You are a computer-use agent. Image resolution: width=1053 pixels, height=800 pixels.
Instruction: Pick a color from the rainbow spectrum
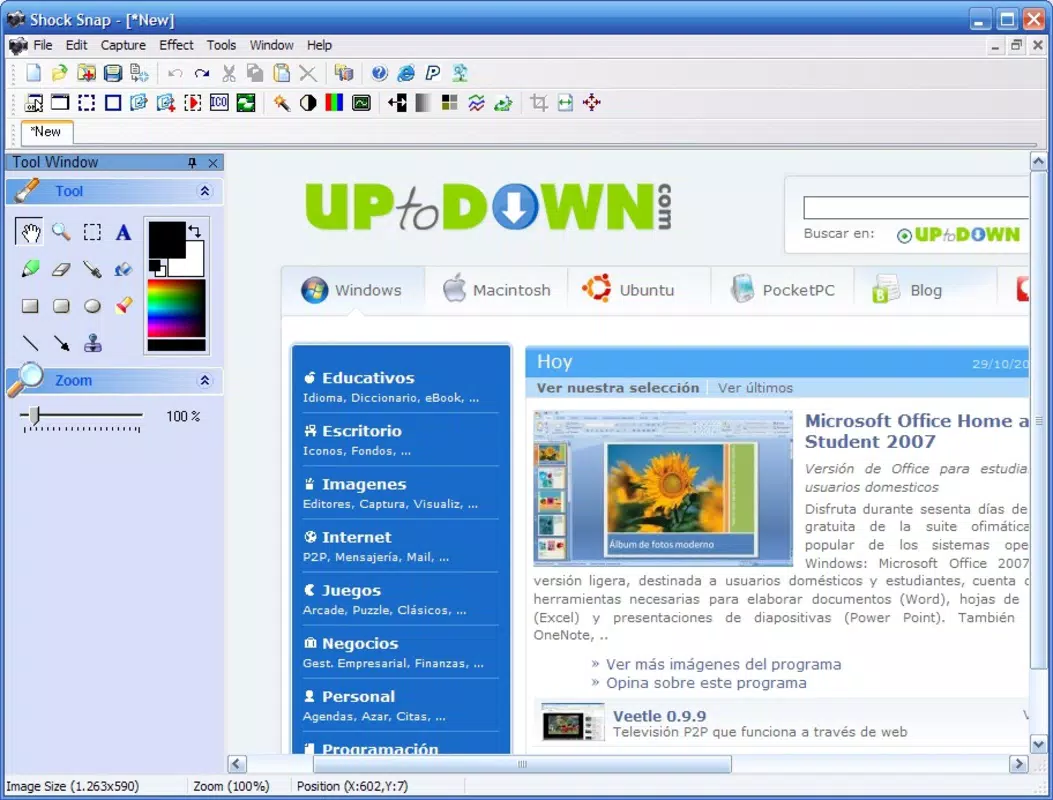pos(176,308)
